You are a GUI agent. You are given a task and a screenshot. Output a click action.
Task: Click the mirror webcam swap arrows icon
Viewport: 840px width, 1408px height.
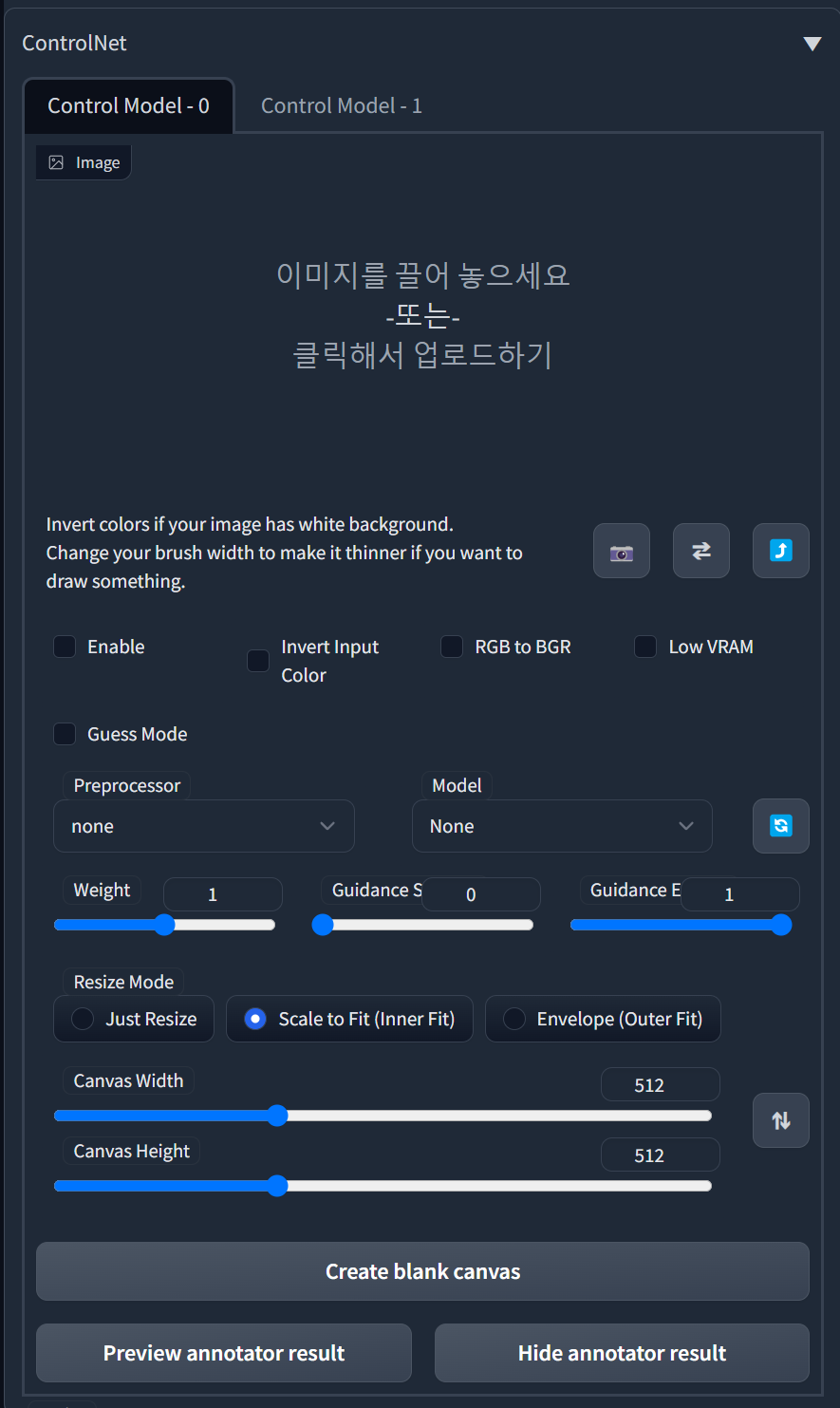tap(701, 551)
